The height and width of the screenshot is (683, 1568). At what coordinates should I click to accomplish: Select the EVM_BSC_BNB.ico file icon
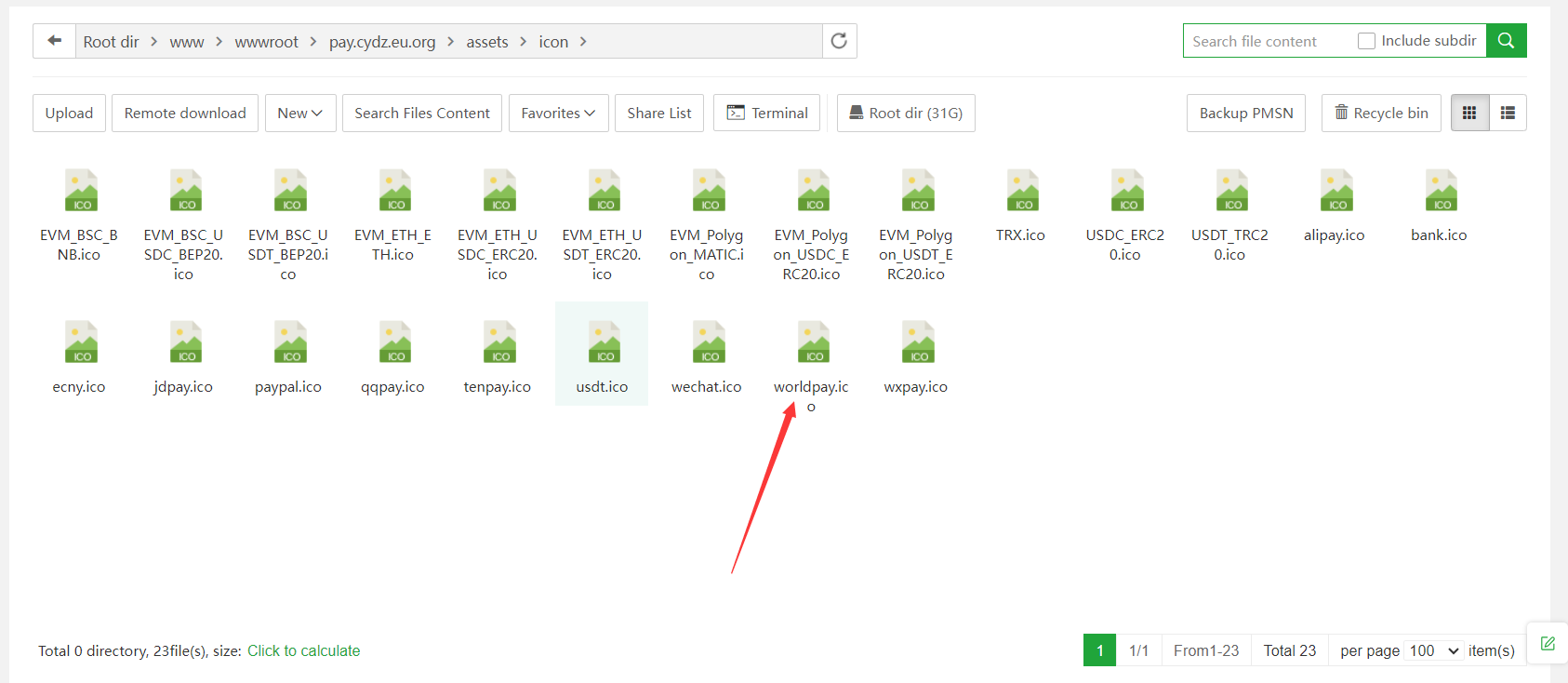pyautogui.click(x=80, y=191)
